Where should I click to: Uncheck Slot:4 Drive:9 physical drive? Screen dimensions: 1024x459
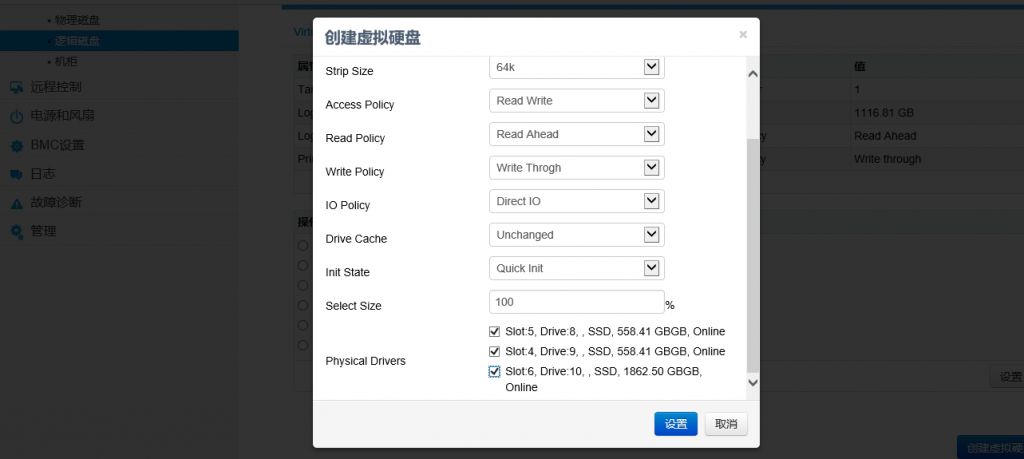[x=494, y=351]
